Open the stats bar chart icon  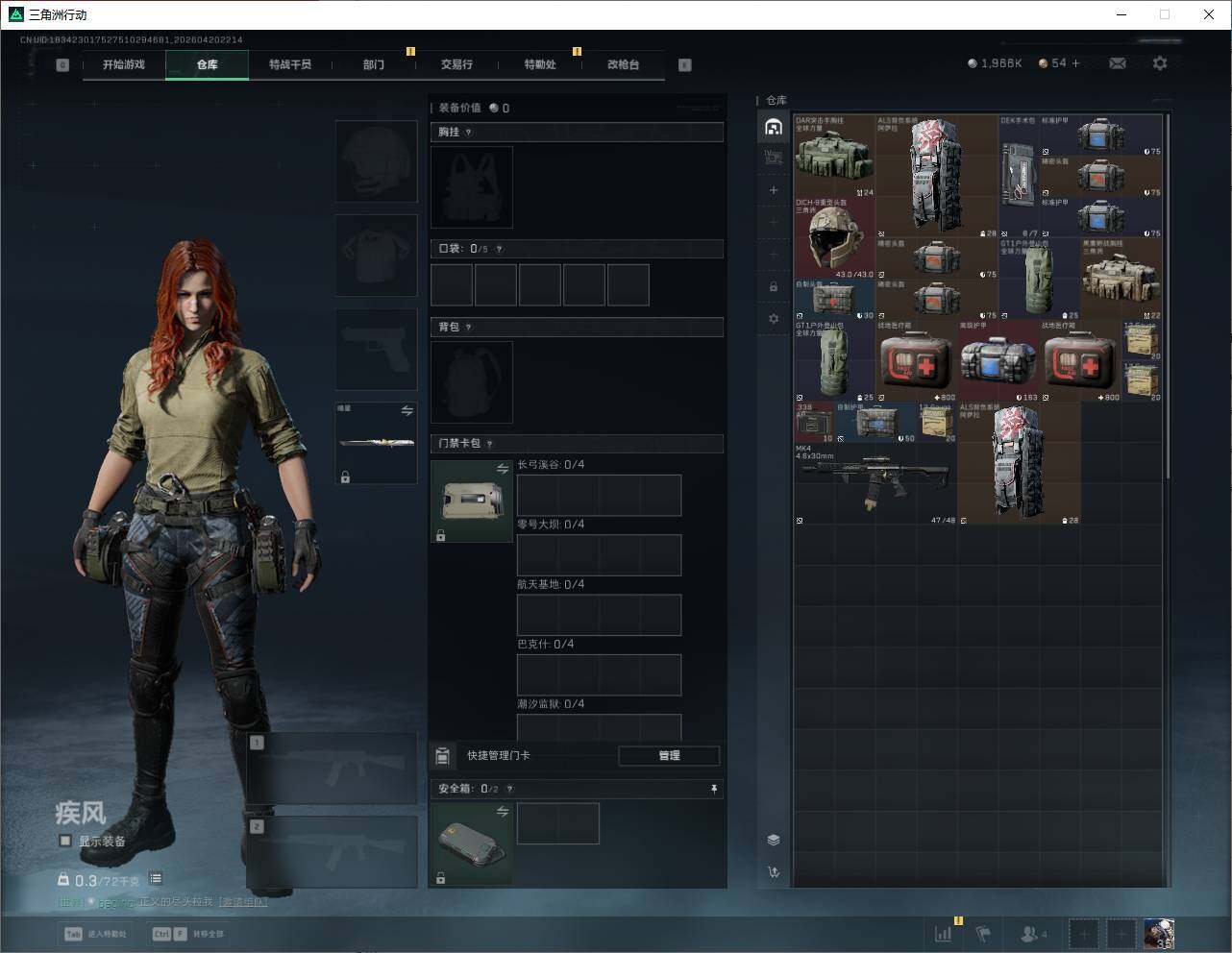point(944,933)
